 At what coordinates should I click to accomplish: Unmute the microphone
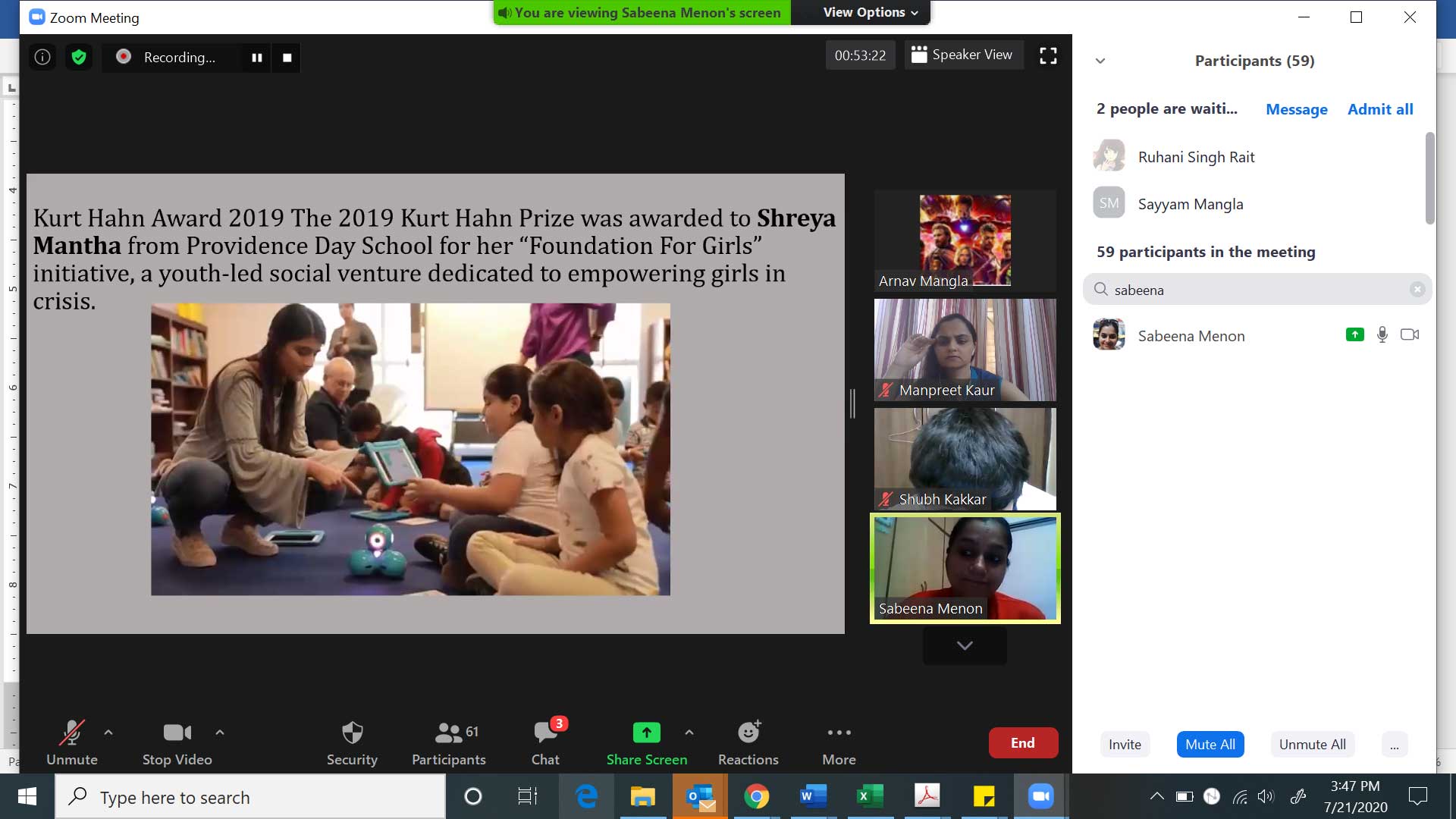[72, 742]
